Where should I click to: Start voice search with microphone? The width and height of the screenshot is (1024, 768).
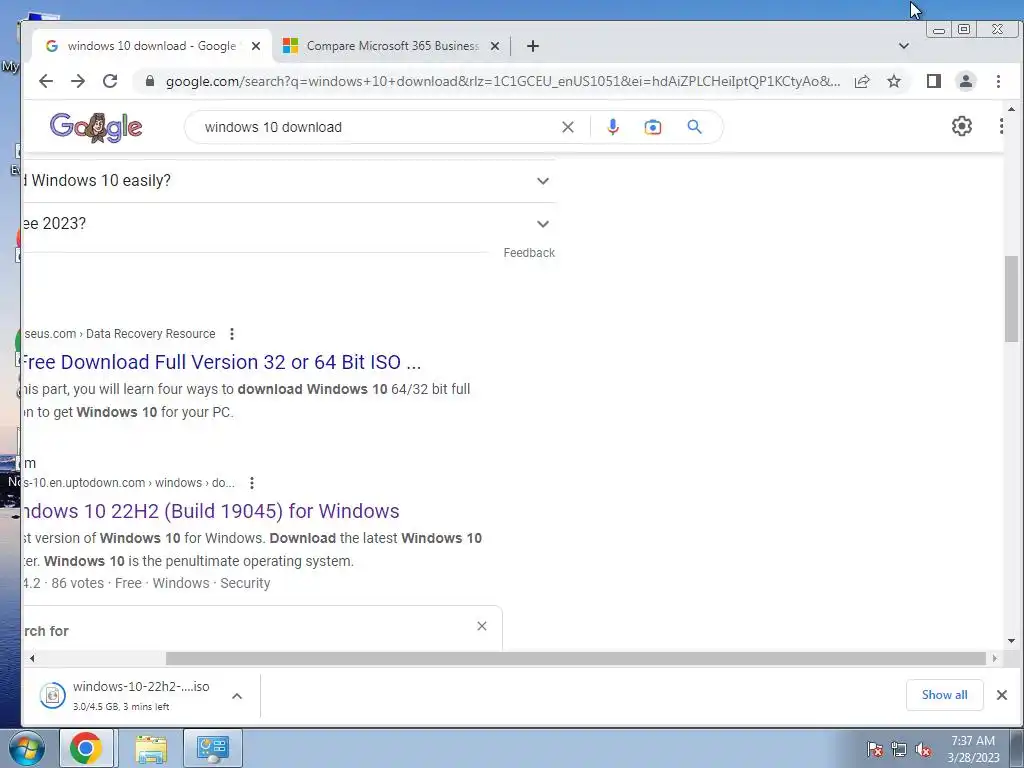point(613,127)
